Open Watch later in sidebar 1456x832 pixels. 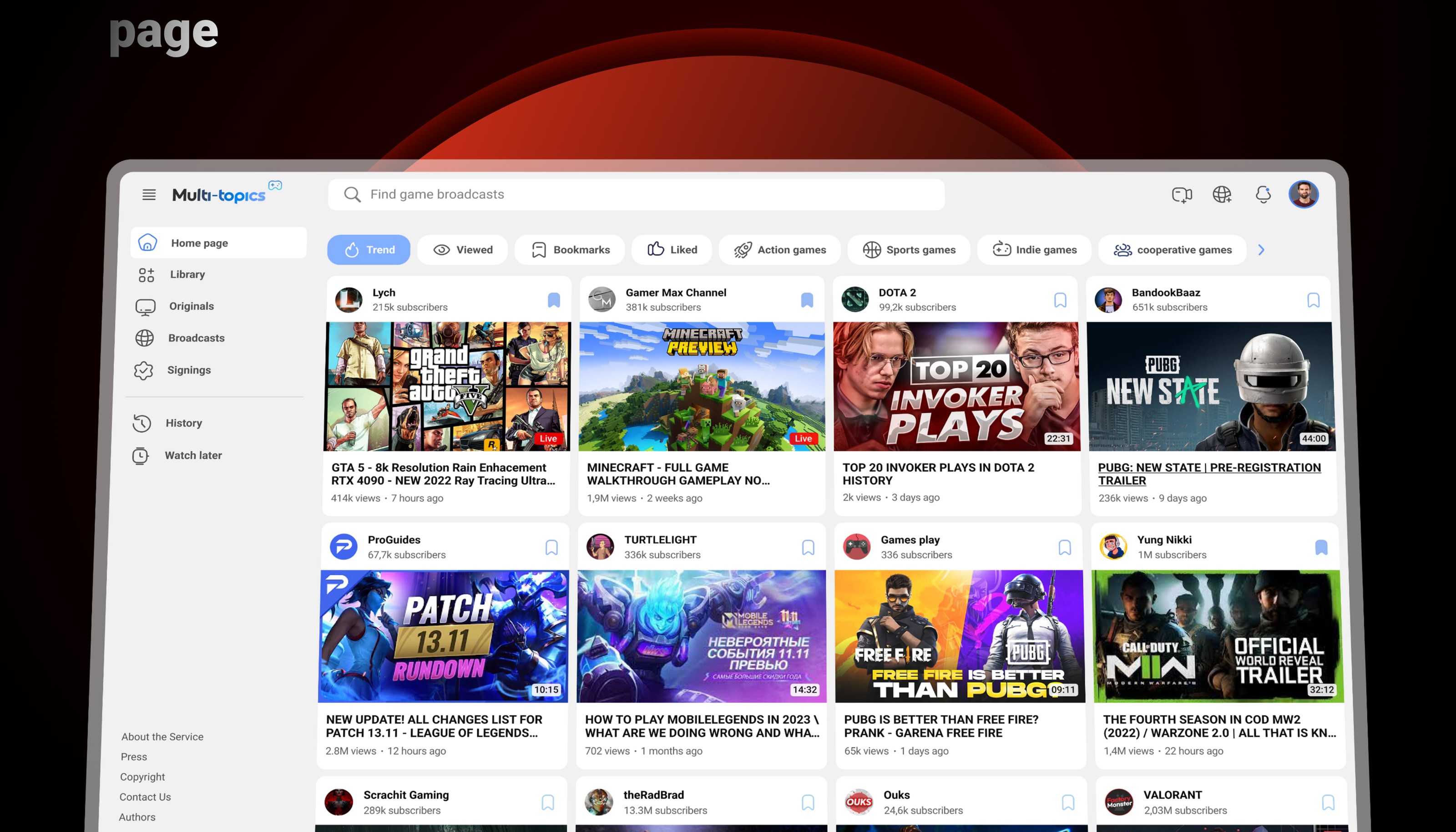tap(193, 456)
